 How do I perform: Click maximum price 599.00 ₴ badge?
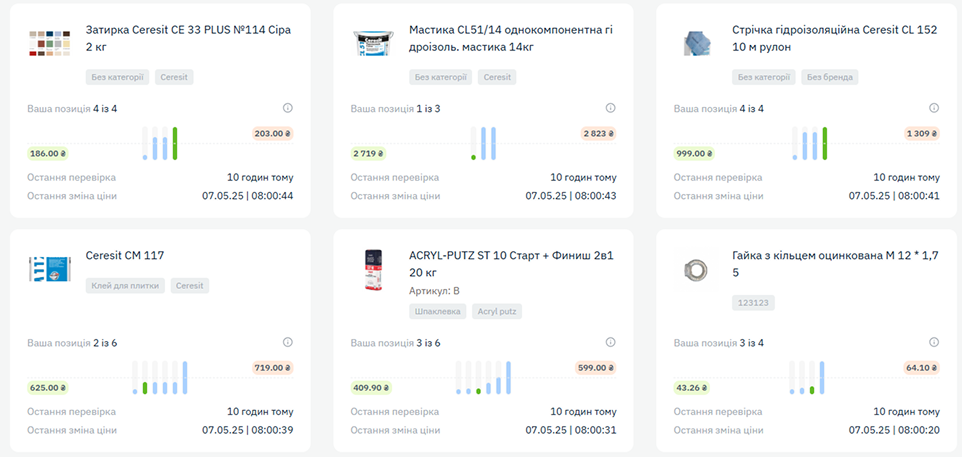(x=596, y=368)
